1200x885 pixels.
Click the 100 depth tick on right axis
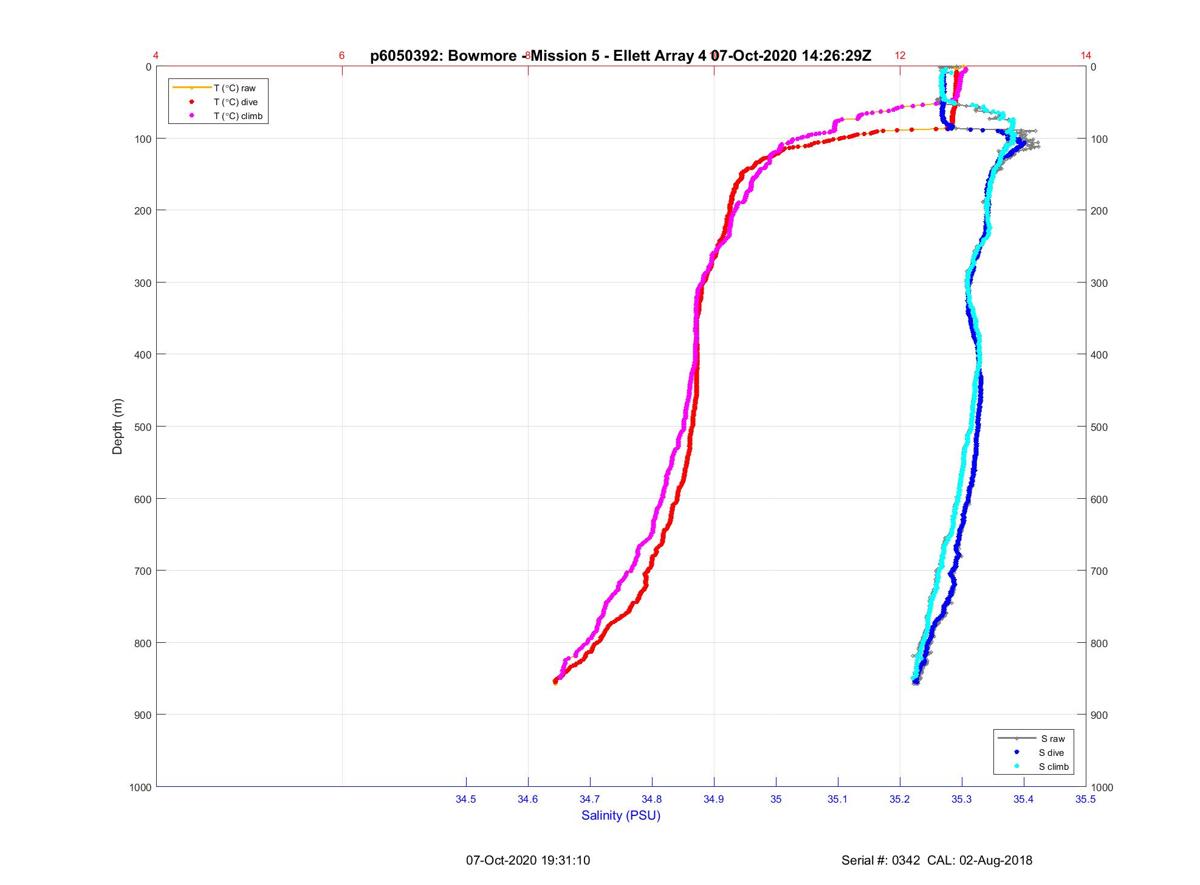1101,139
